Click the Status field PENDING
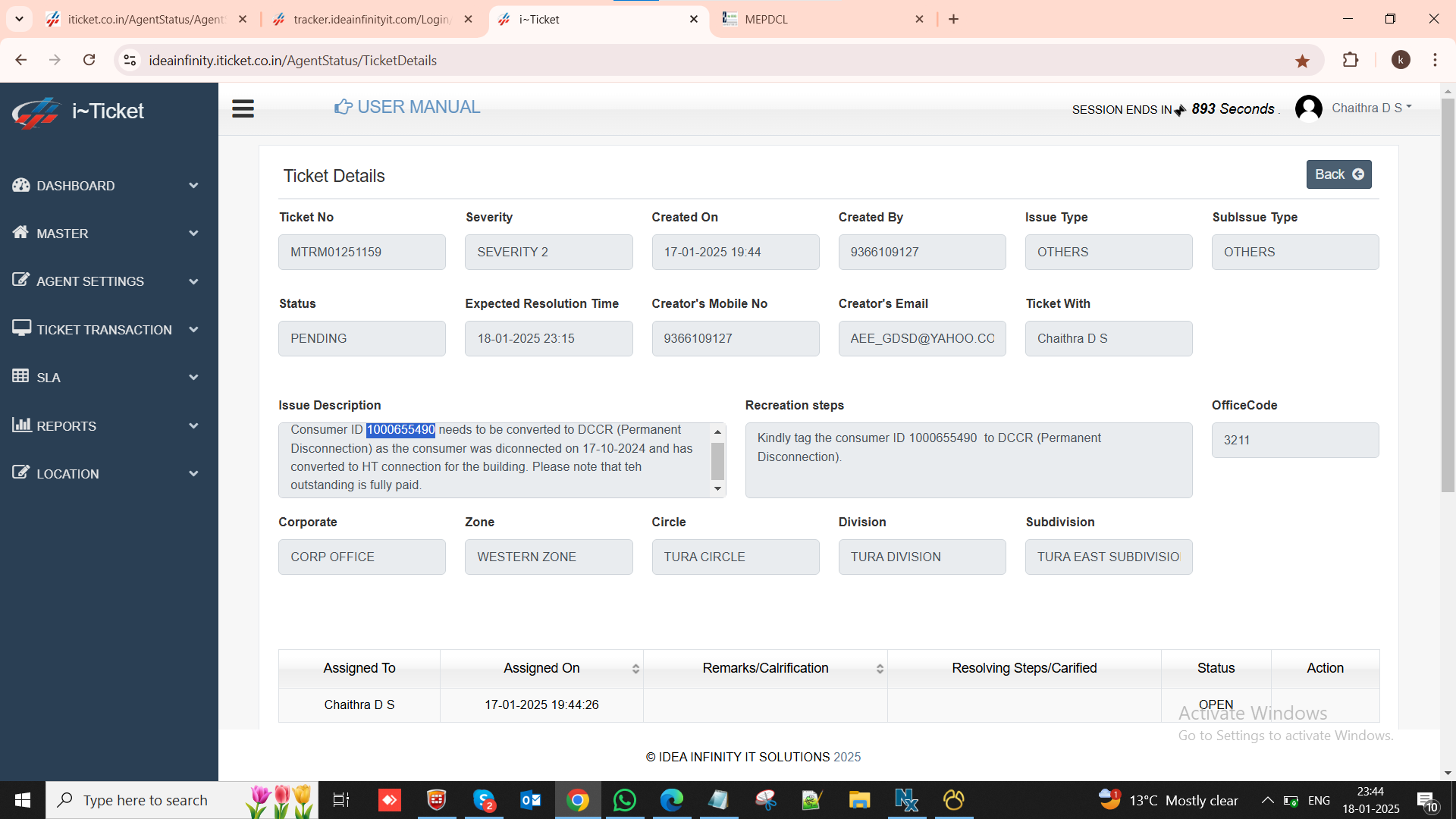 click(x=362, y=338)
